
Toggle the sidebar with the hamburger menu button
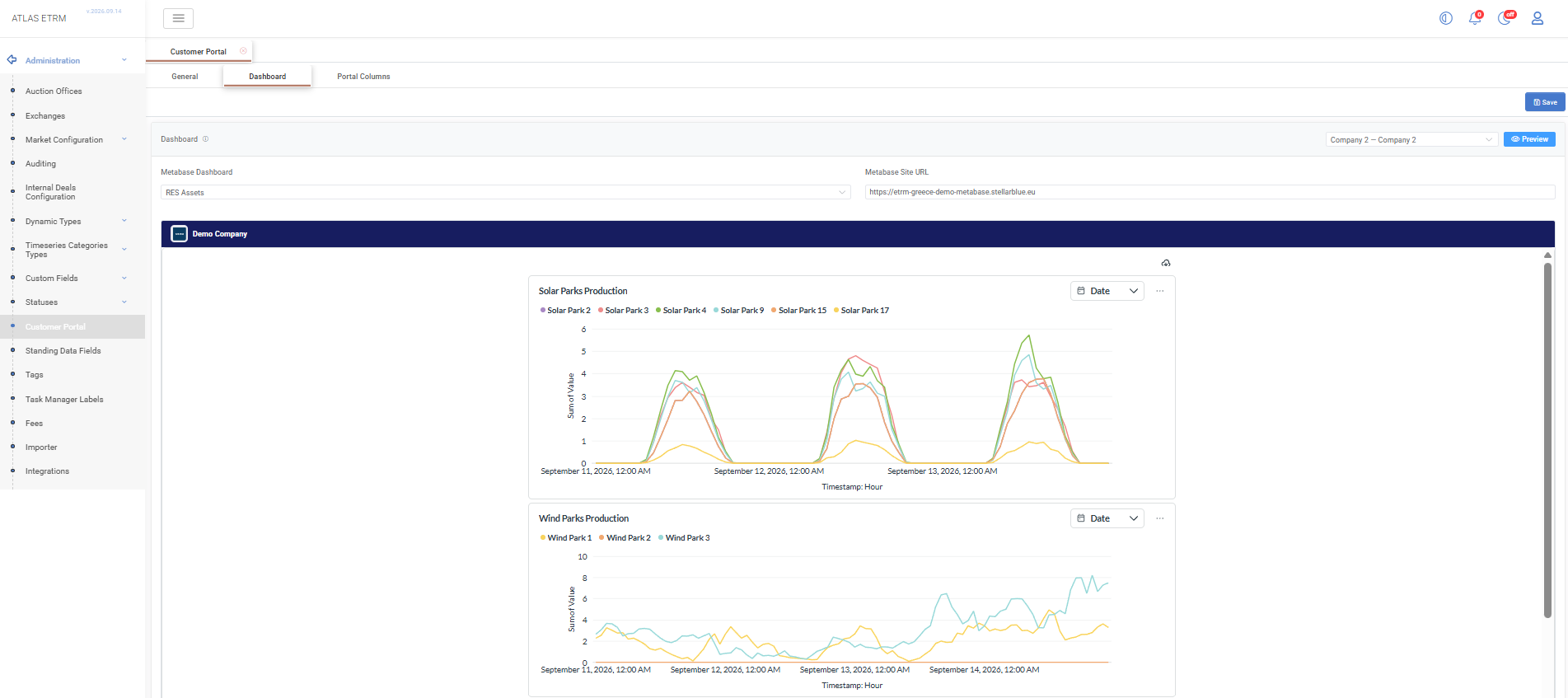[x=178, y=18]
